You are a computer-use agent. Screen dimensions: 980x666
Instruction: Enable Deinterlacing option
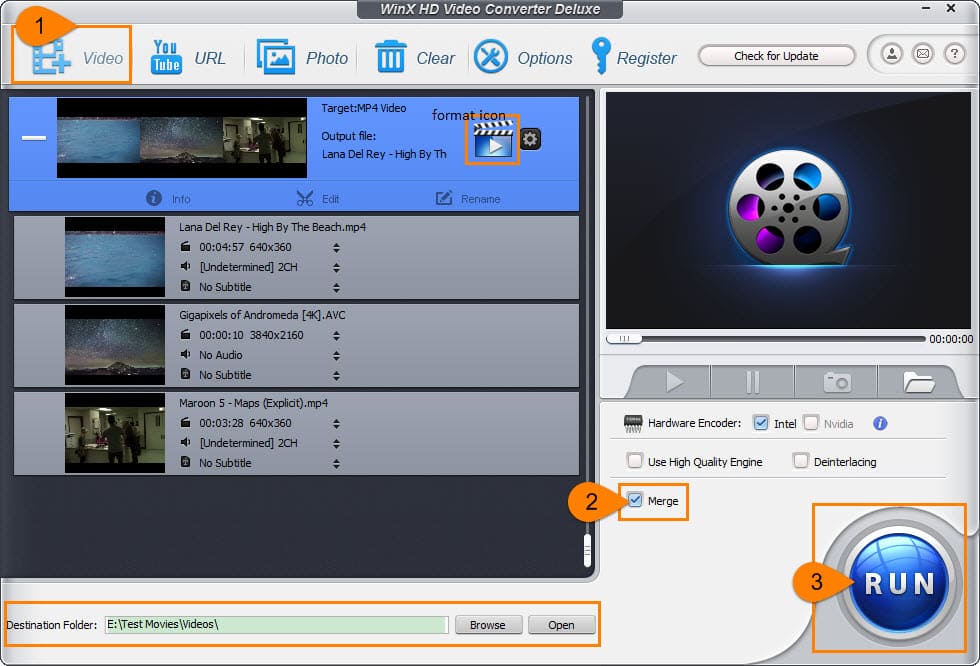(800, 461)
